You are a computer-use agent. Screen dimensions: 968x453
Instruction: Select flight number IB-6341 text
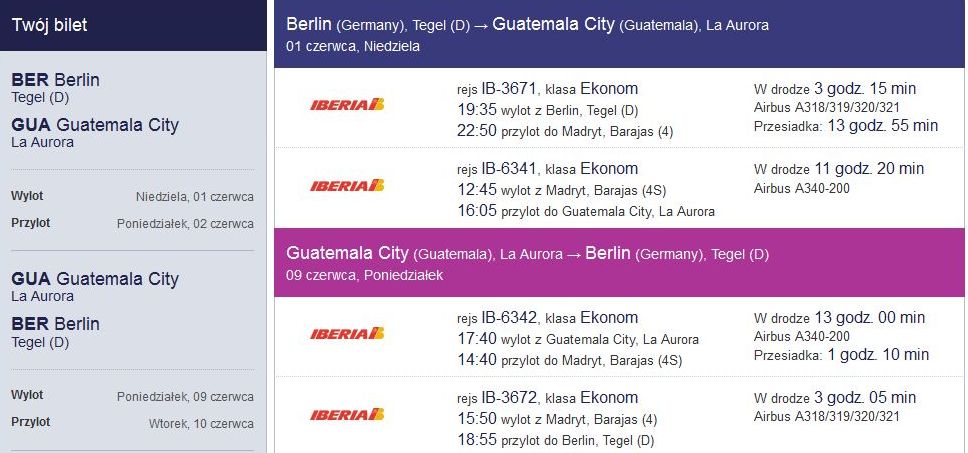click(x=509, y=168)
